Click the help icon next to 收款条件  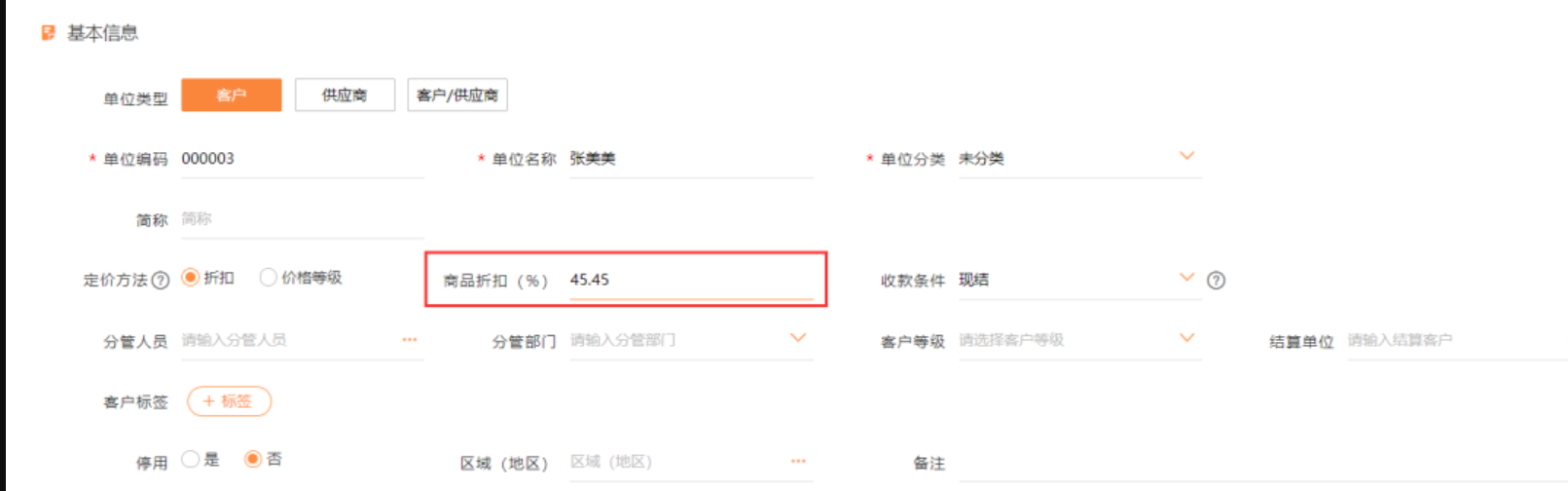click(x=1216, y=281)
